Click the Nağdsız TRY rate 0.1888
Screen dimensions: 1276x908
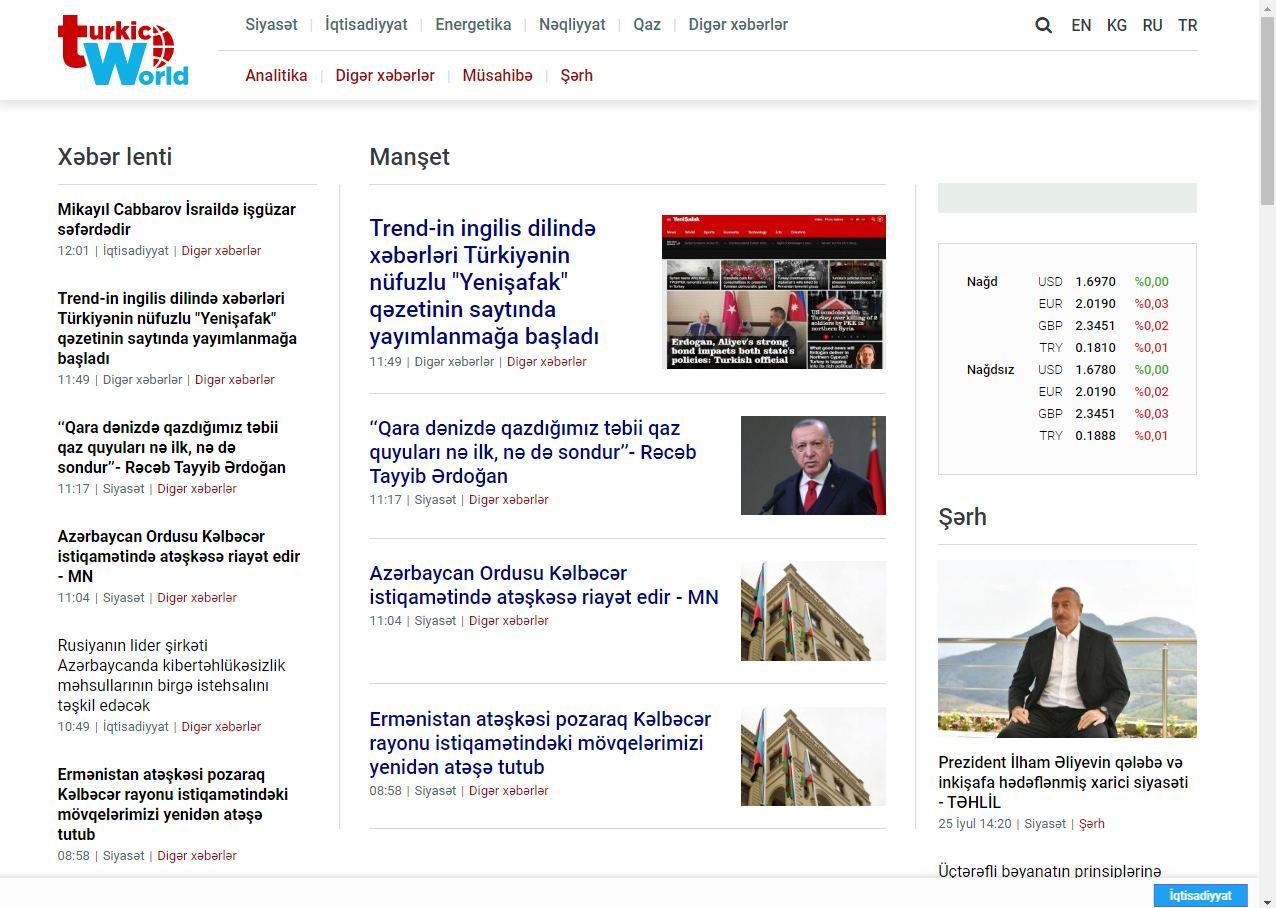click(1095, 436)
